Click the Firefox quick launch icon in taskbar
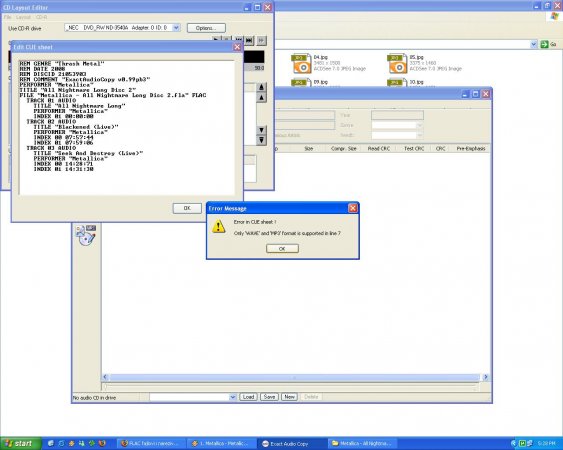 point(102,444)
